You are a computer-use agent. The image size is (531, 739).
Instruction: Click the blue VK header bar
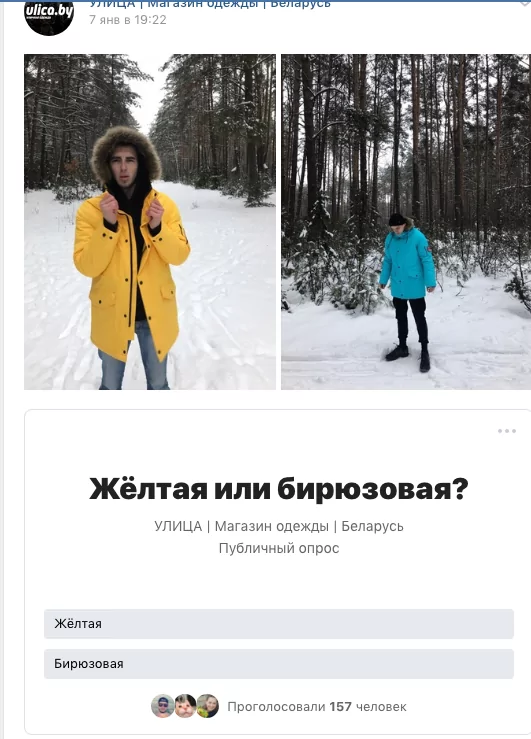tap(265, 0)
